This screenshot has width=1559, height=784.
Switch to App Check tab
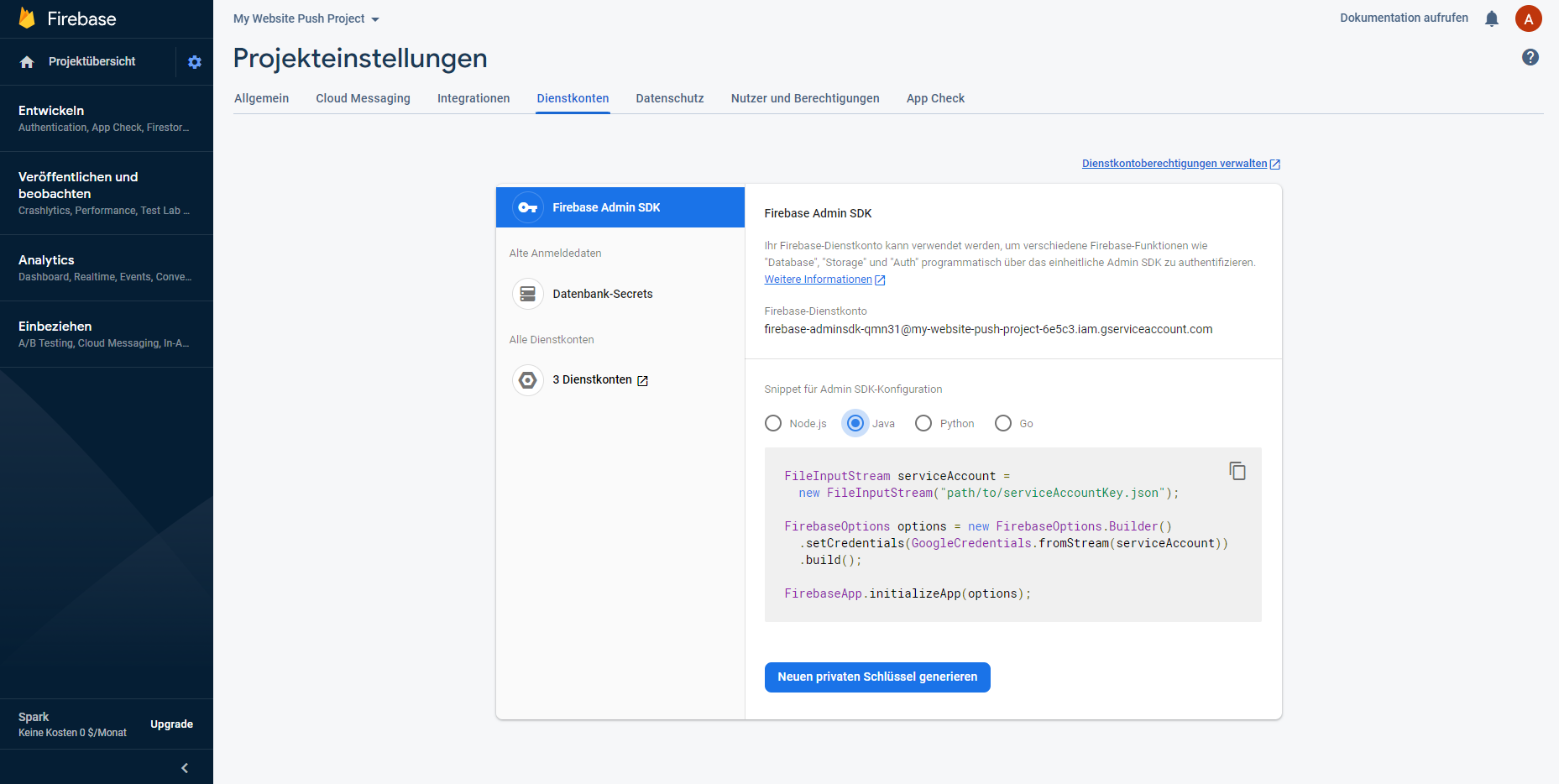coord(935,98)
